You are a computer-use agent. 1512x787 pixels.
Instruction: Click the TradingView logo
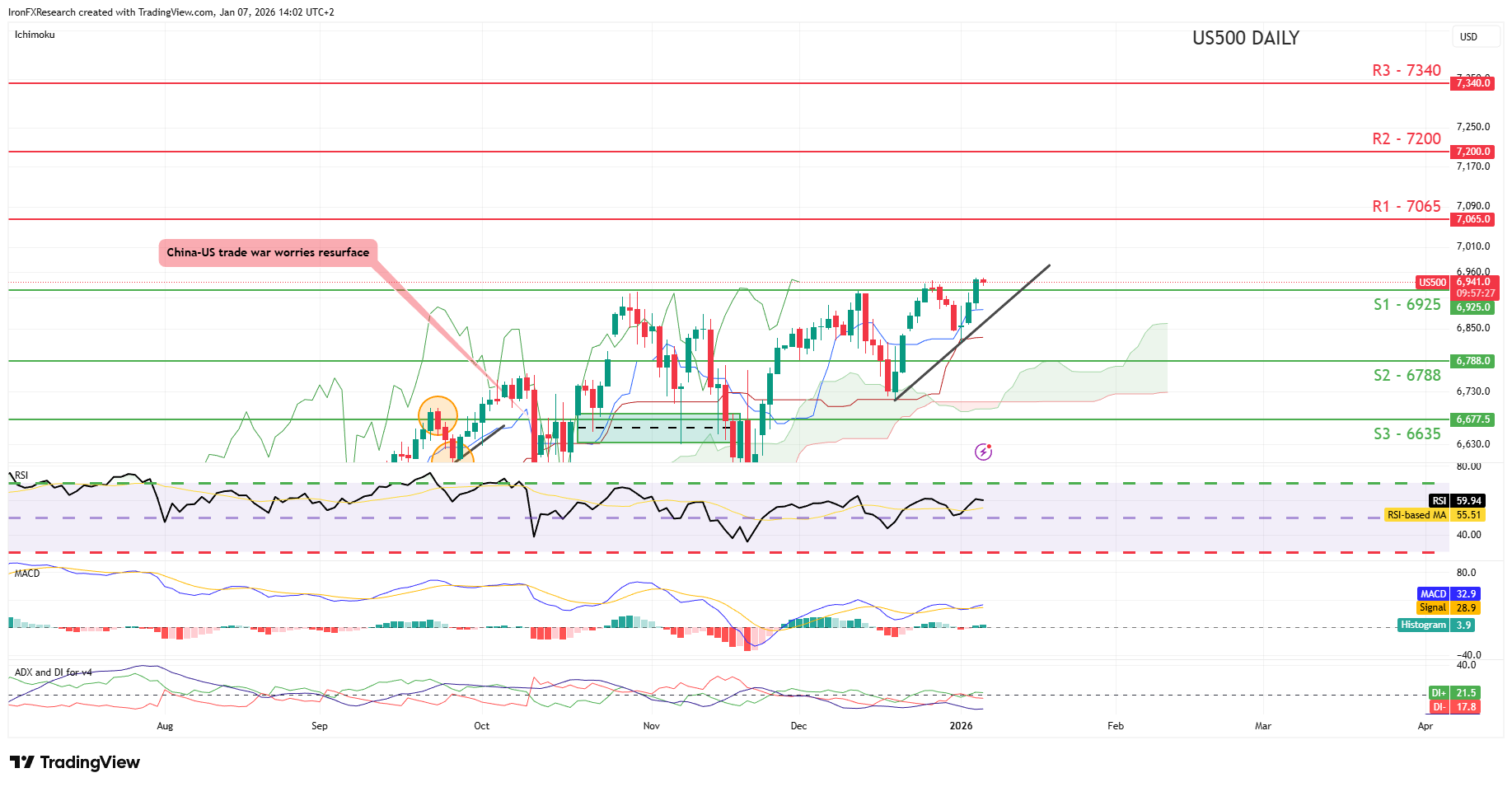point(75,762)
